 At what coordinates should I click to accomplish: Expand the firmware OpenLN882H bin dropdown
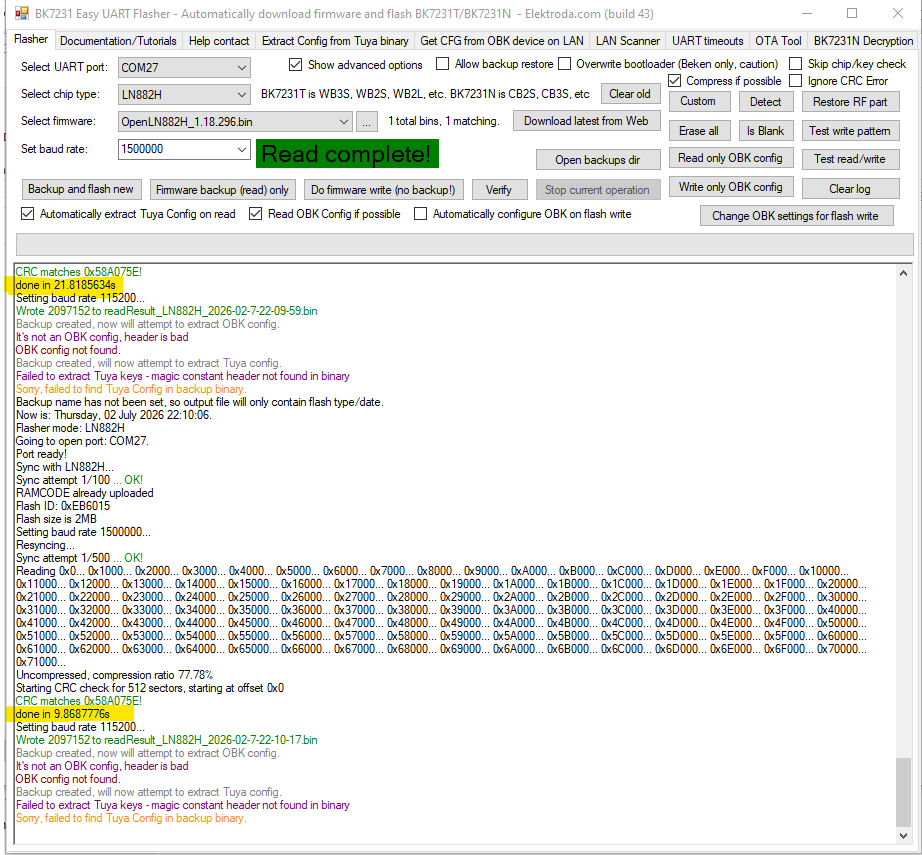(344, 122)
